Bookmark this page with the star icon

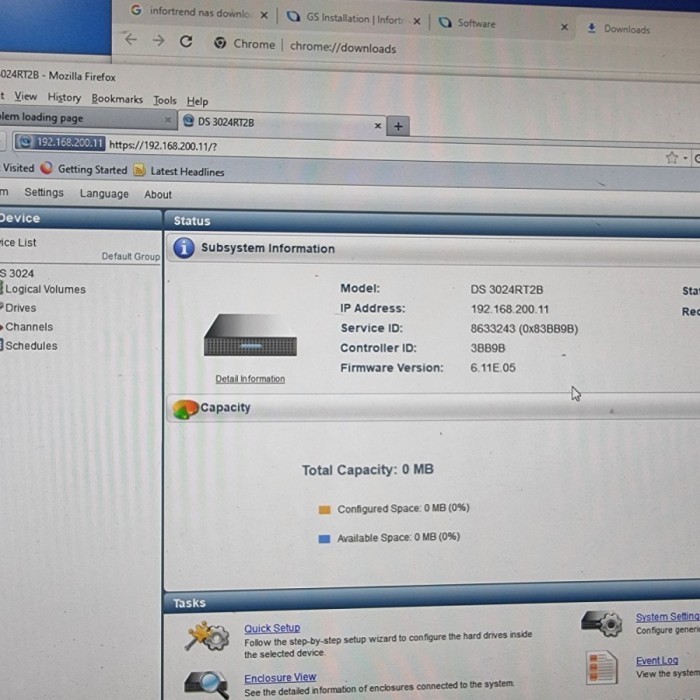click(x=672, y=157)
